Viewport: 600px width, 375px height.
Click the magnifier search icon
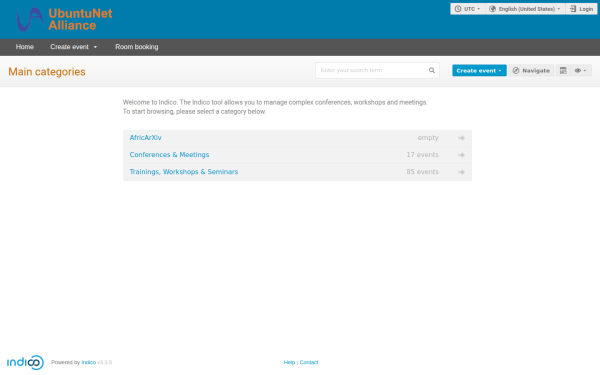click(432, 70)
